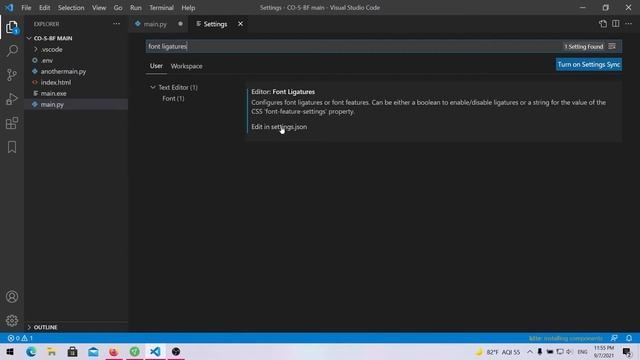Image resolution: width=640 pixels, height=360 pixels.
Task: Open the Manage gear menu
Action: coord(12,320)
